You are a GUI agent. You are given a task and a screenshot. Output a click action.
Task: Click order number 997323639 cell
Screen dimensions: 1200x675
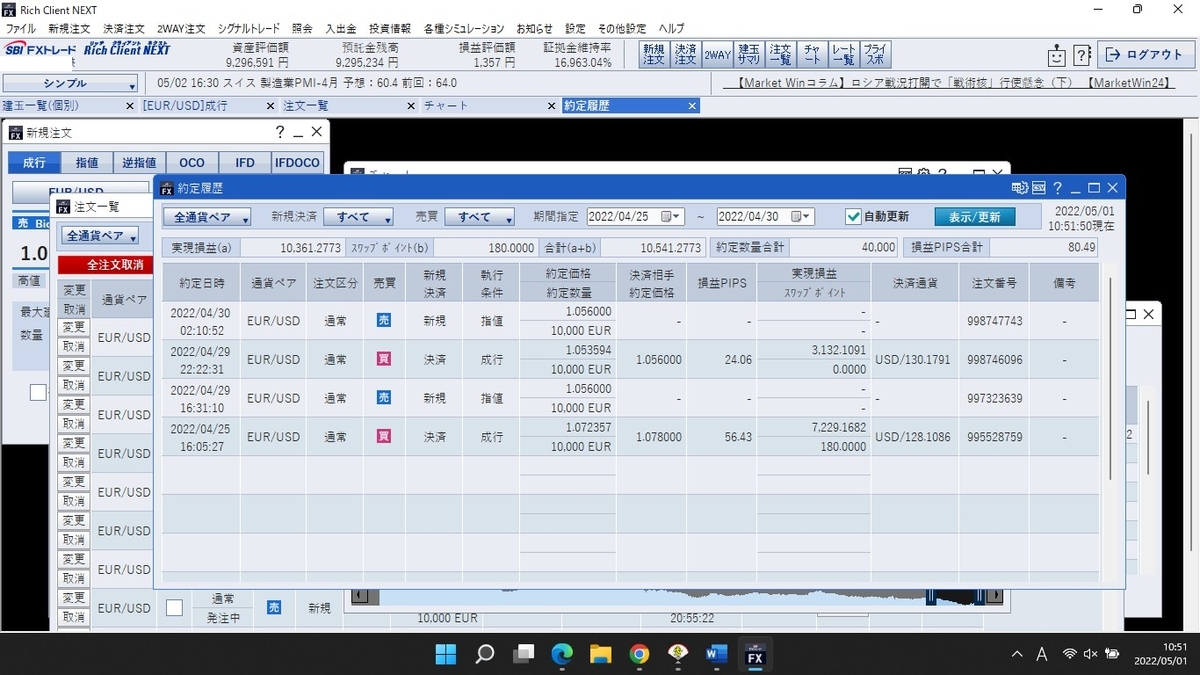pyautogui.click(x=995, y=398)
